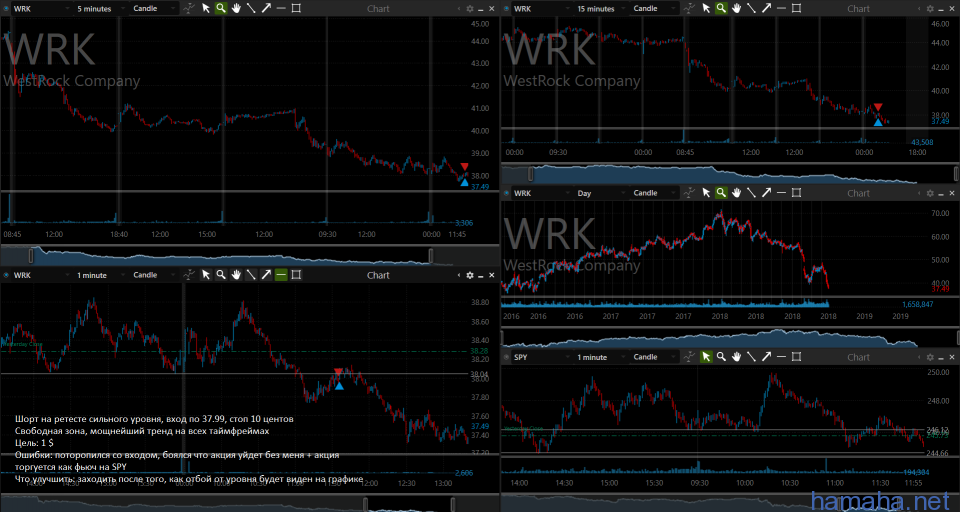This screenshot has width=960, height=512.
Task: Select the arrow drawing tool in SPY chart
Action: click(x=766, y=357)
